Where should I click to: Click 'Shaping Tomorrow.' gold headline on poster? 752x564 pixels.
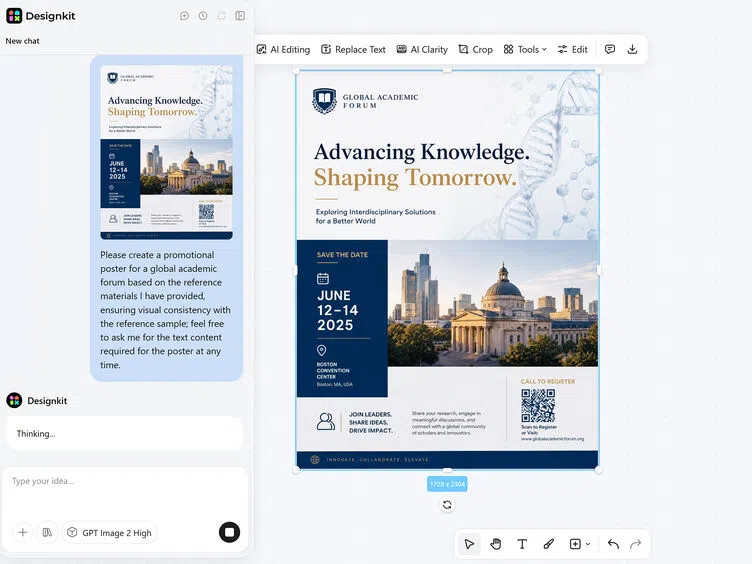415,178
